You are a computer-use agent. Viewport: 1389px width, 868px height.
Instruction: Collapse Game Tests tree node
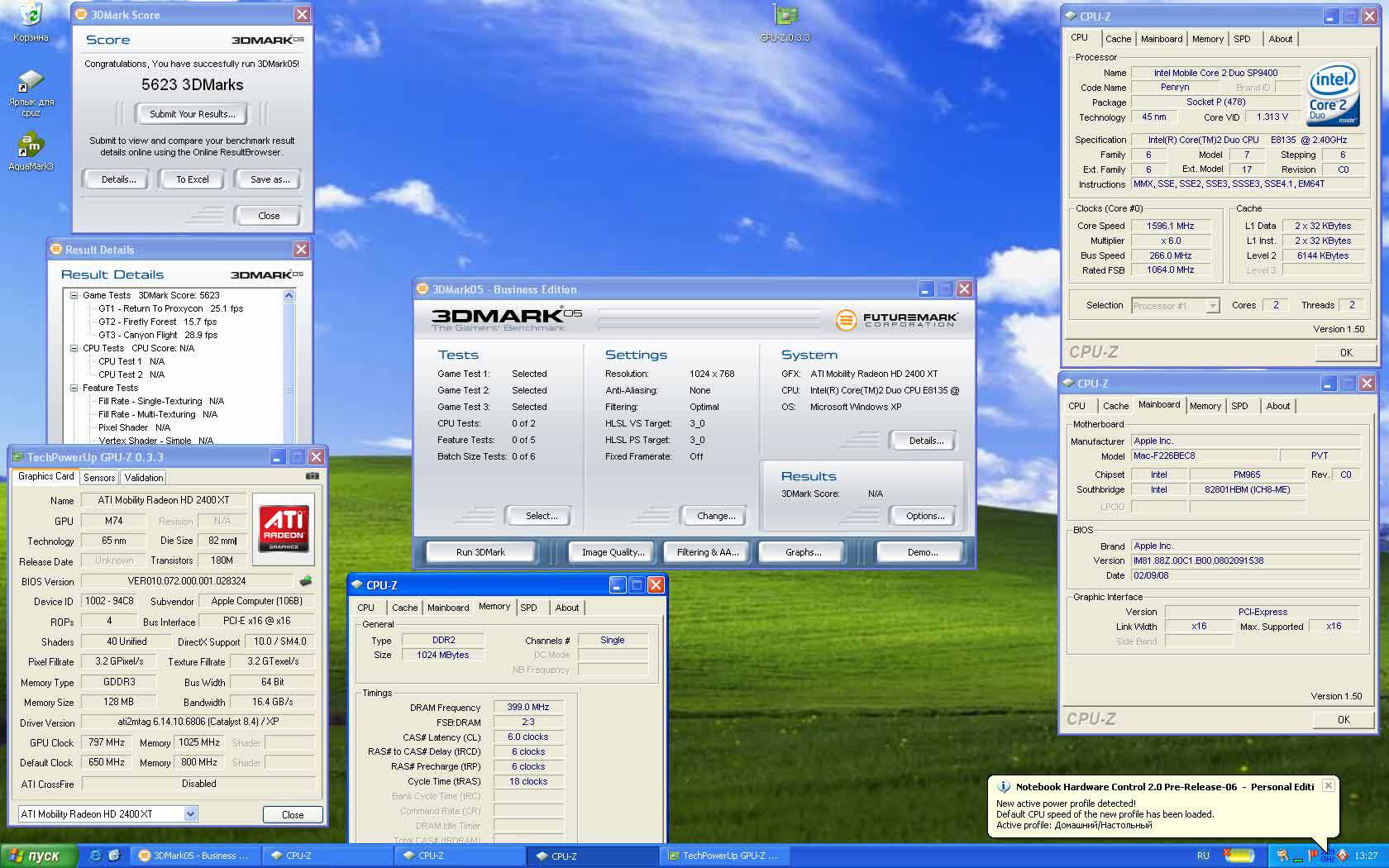[x=74, y=295]
